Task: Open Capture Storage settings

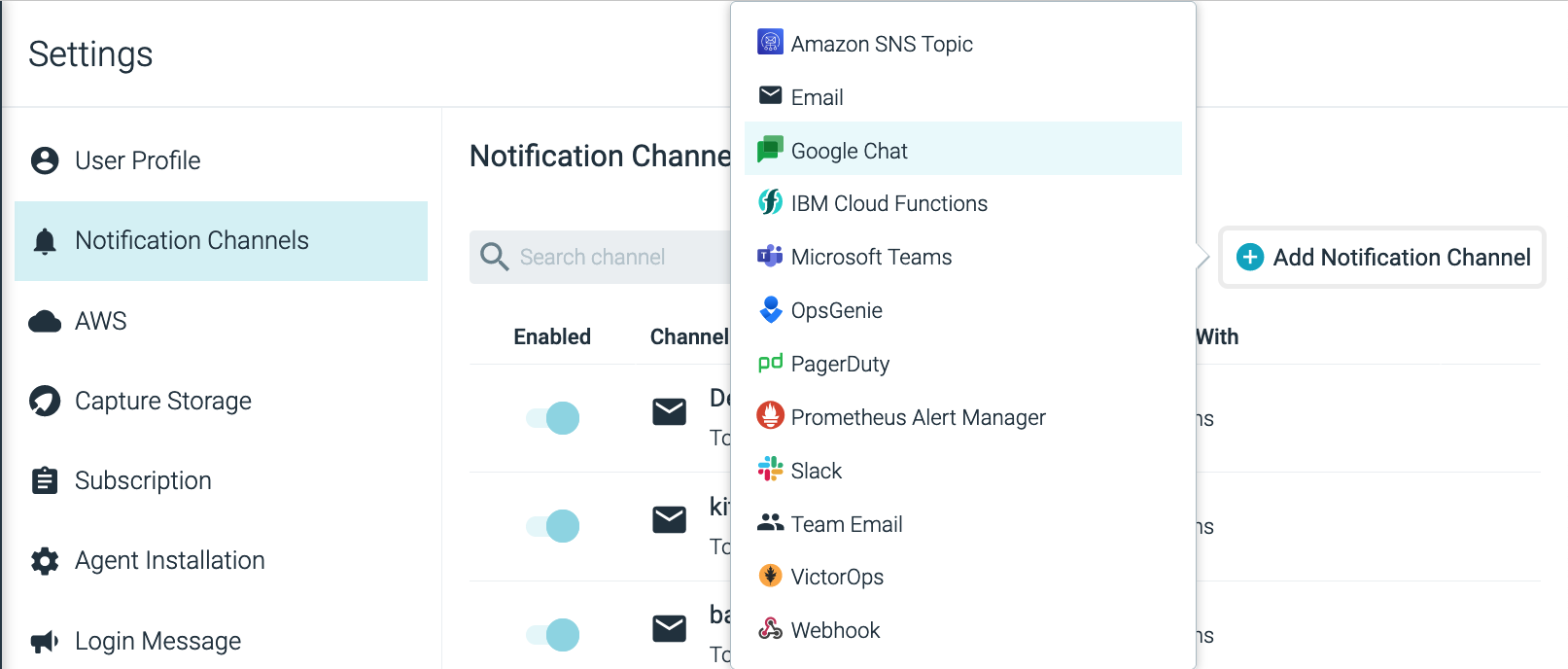Action: (222, 401)
